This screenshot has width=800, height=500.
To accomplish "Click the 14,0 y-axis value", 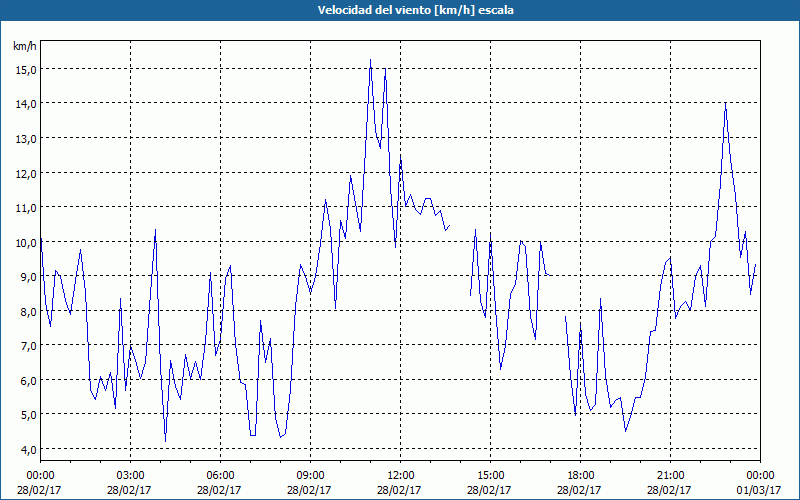I will point(26,104).
